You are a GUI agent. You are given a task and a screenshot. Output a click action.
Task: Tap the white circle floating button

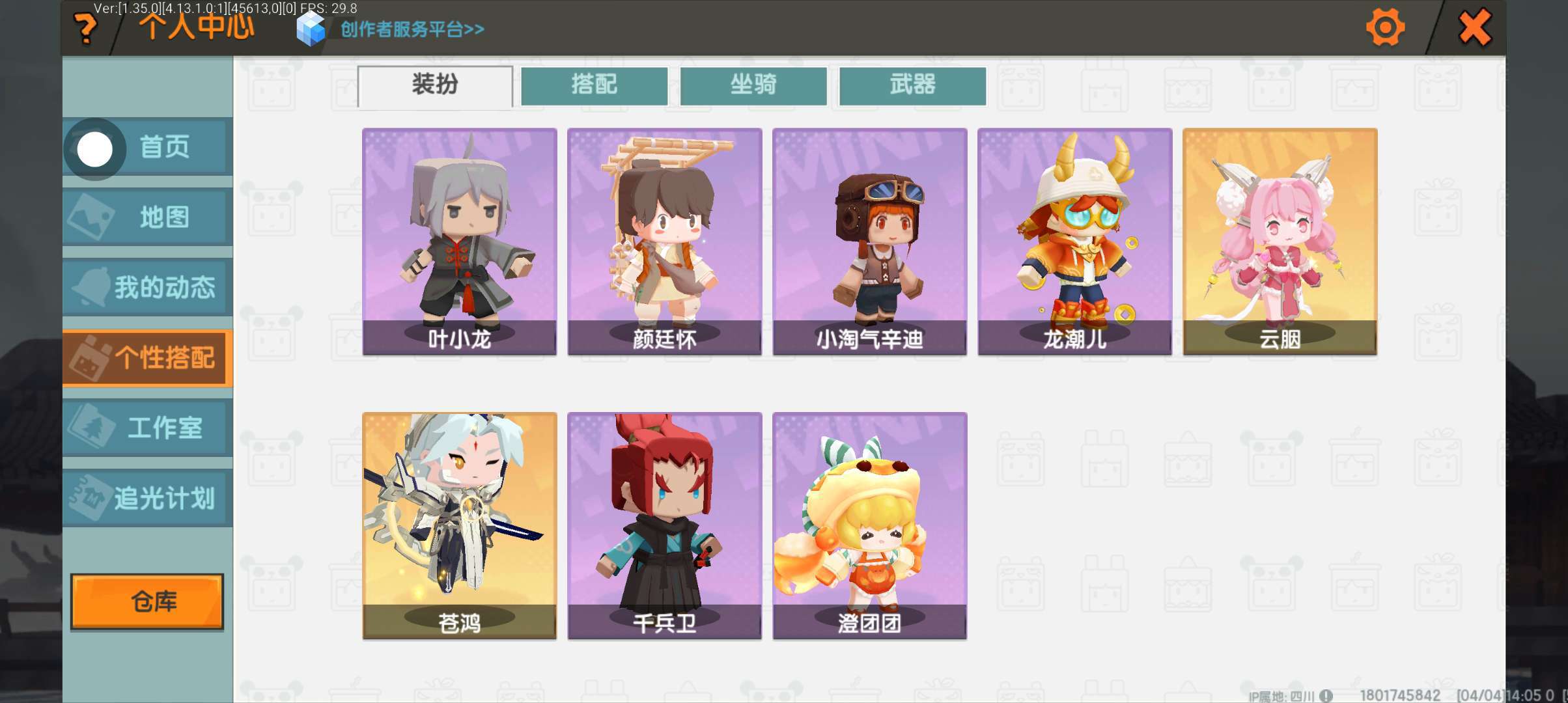(x=95, y=149)
